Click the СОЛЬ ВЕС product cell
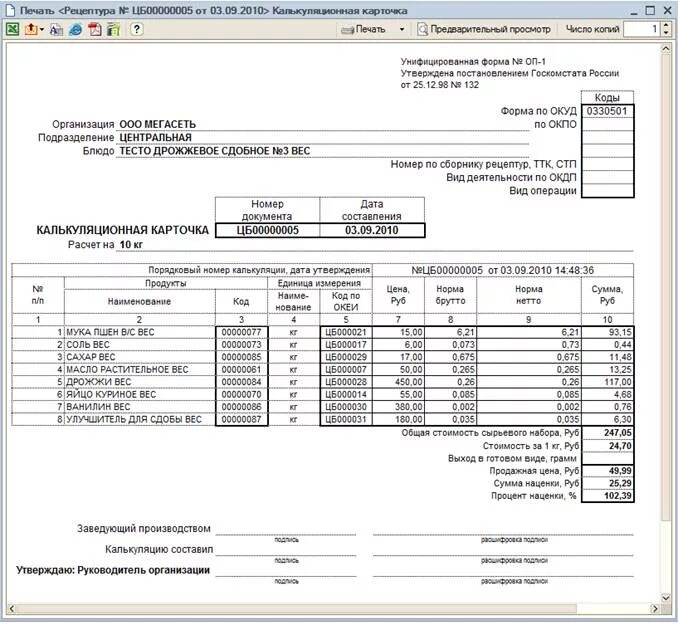 point(140,345)
